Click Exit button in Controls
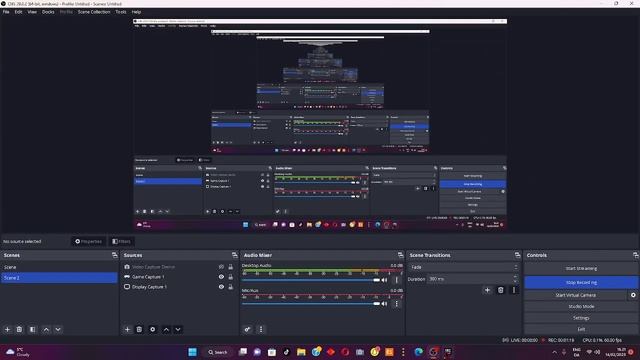The height and width of the screenshot is (360, 640). point(581,329)
